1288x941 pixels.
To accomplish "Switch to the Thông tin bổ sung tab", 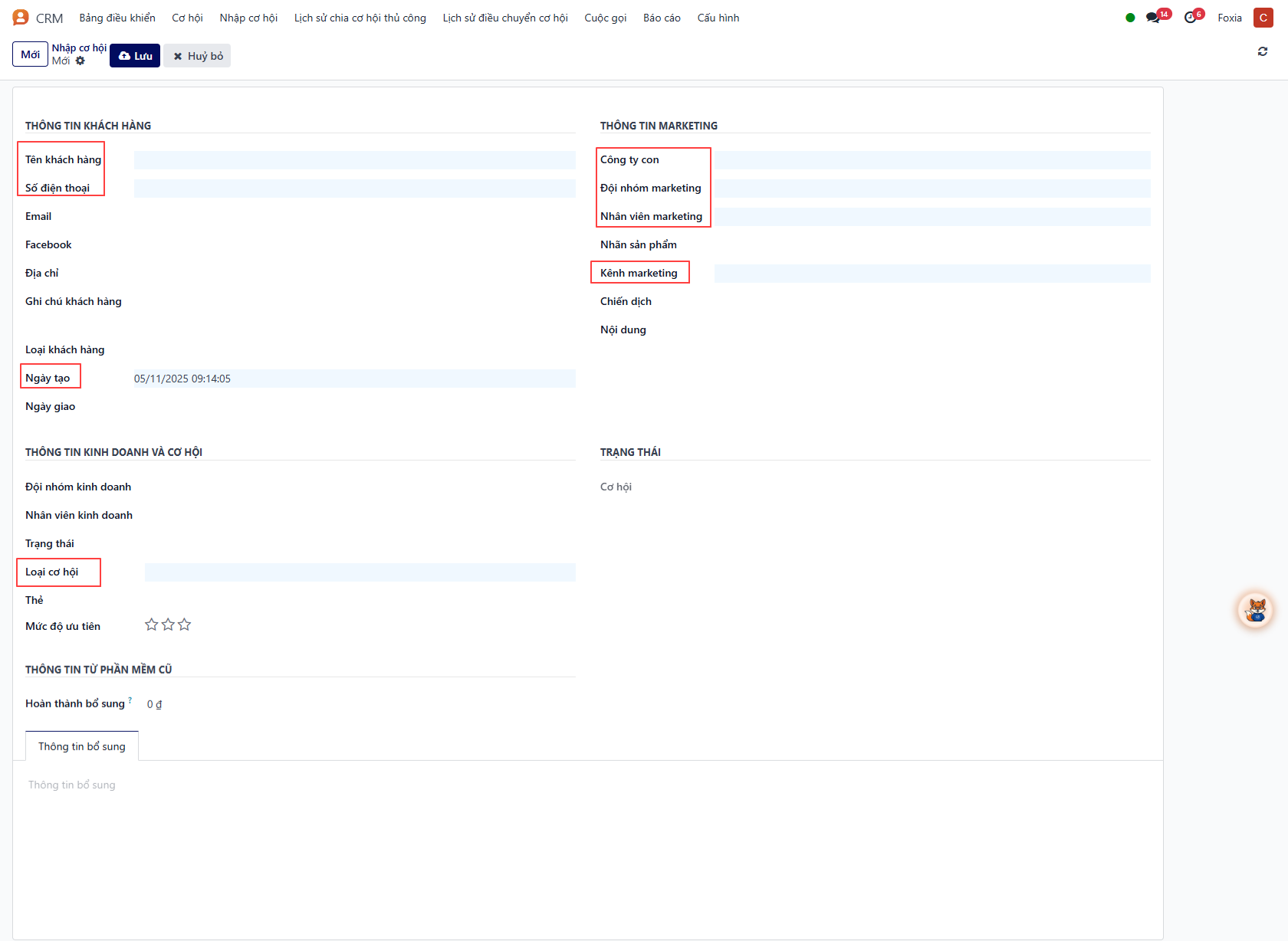I will coord(82,746).
